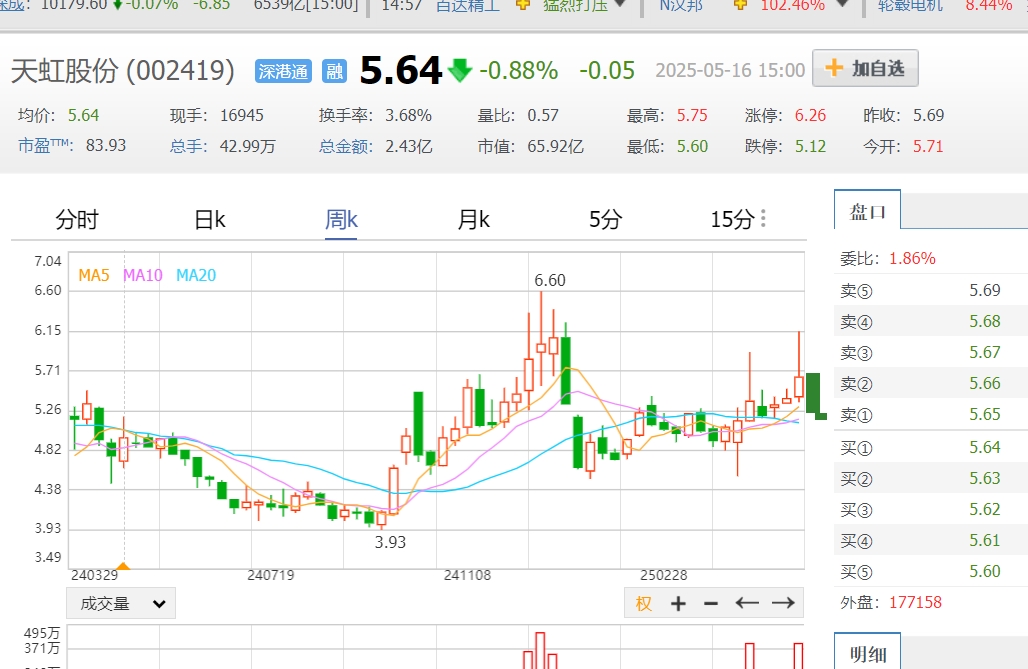Click the MA20 legend label
Viewport: 1028px width, 669px height.
(x=196, y=275)
